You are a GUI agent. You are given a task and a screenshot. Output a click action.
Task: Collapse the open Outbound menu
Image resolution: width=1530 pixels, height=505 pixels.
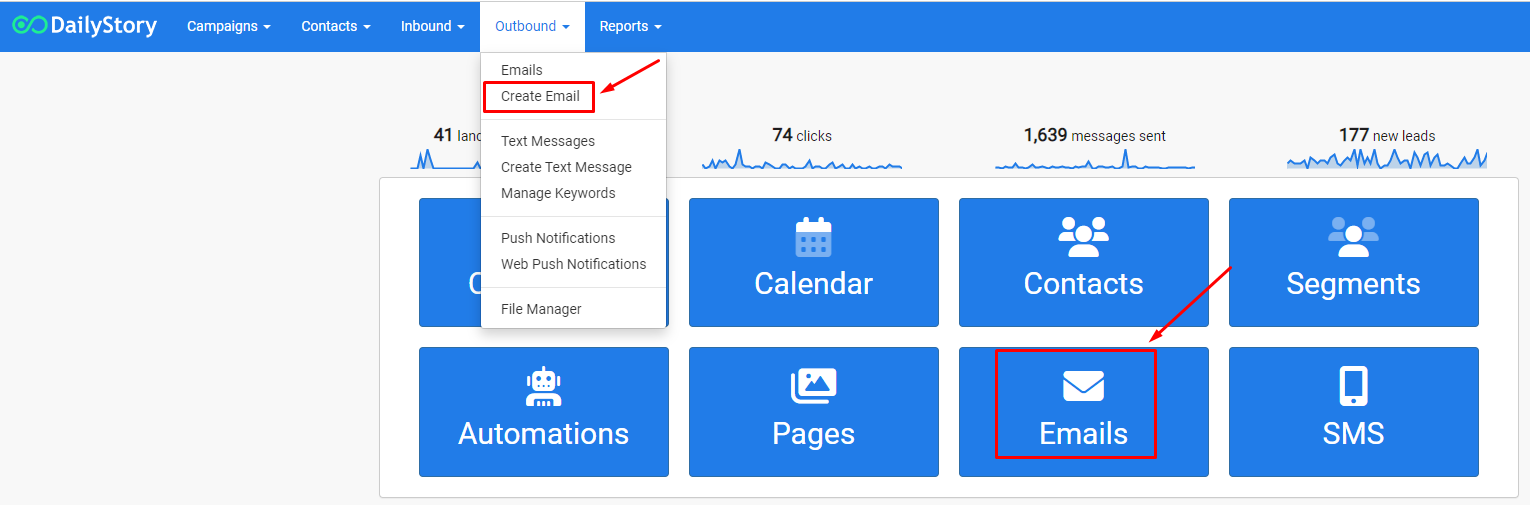pos(532,27)
